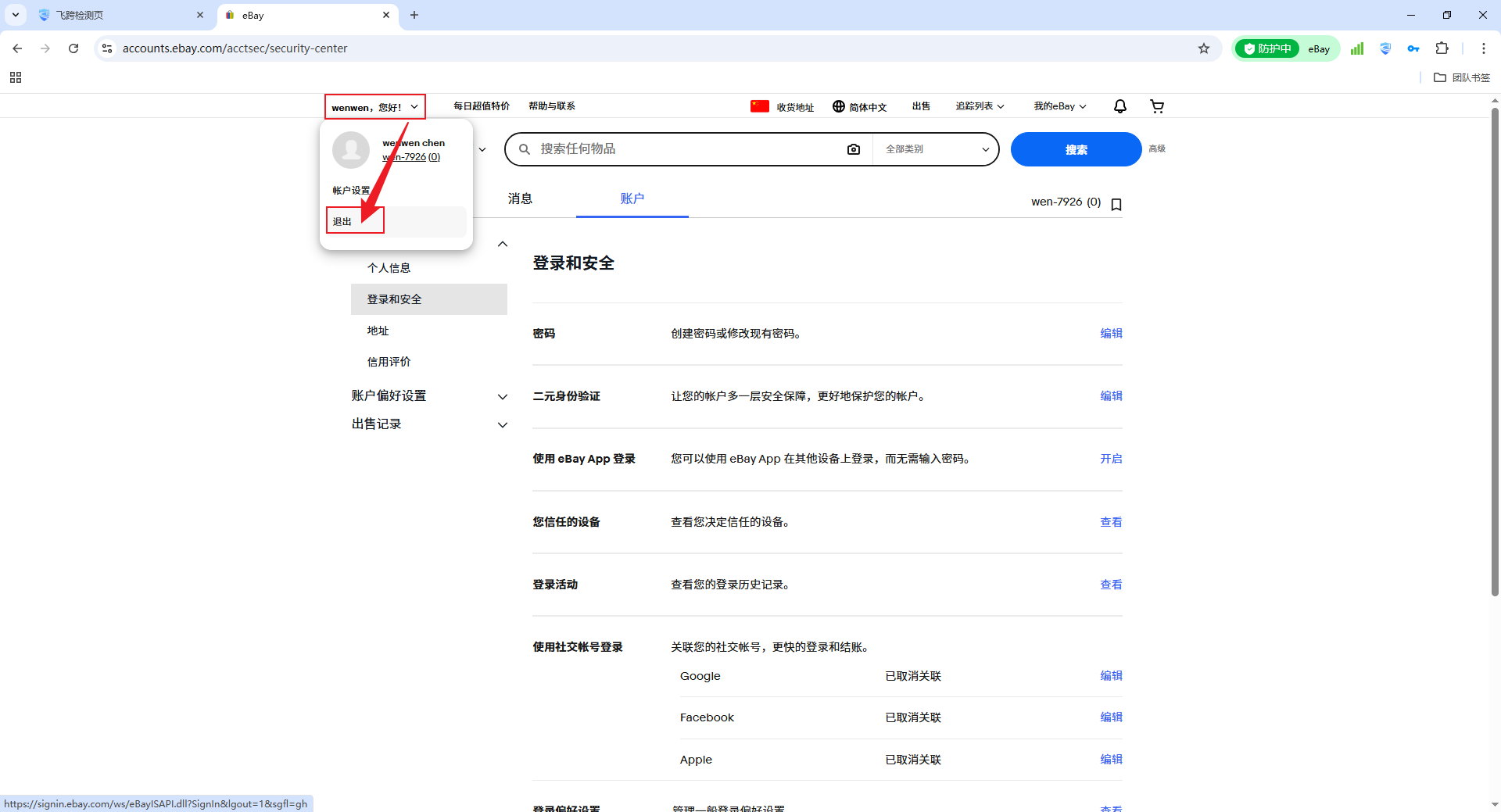
Task: Collapse the personal info sidebar section chevron
Action: point(503,244)
